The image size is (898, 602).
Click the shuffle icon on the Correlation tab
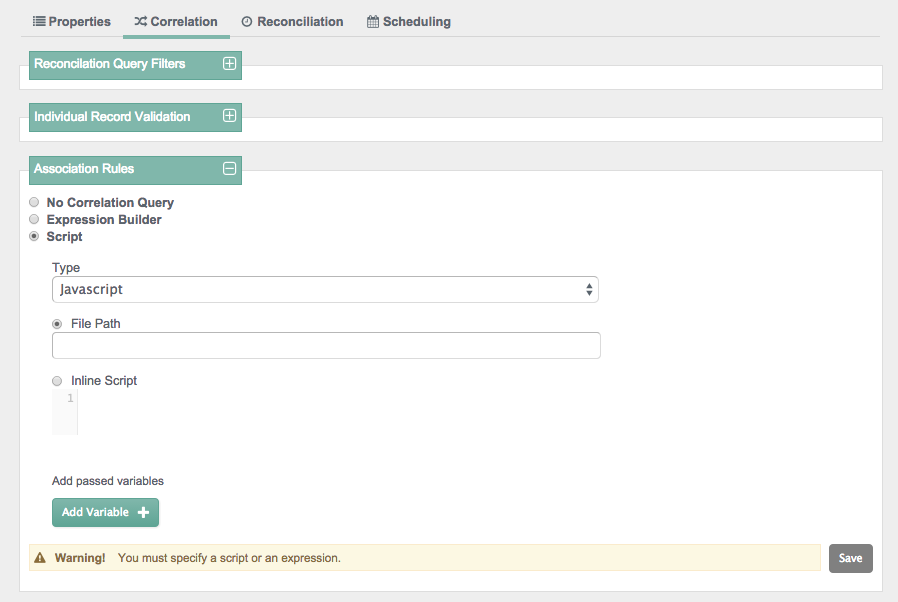point(141,21)
